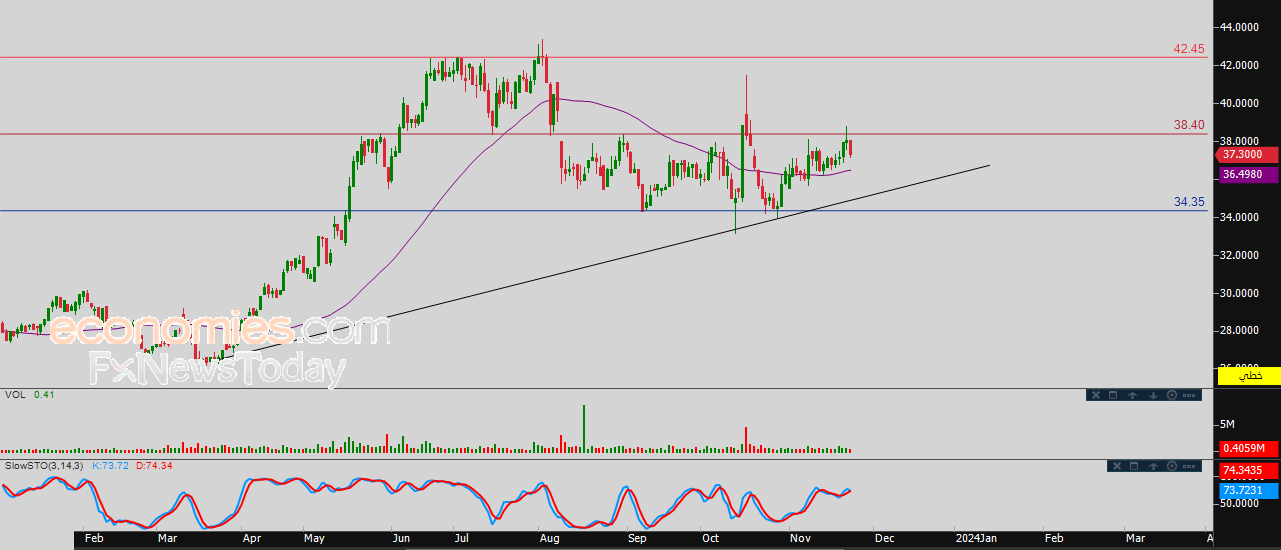Viewport: 1281px width, 550px height.
Task: Click the Dec label on time axis
Action: pos(884,538)
